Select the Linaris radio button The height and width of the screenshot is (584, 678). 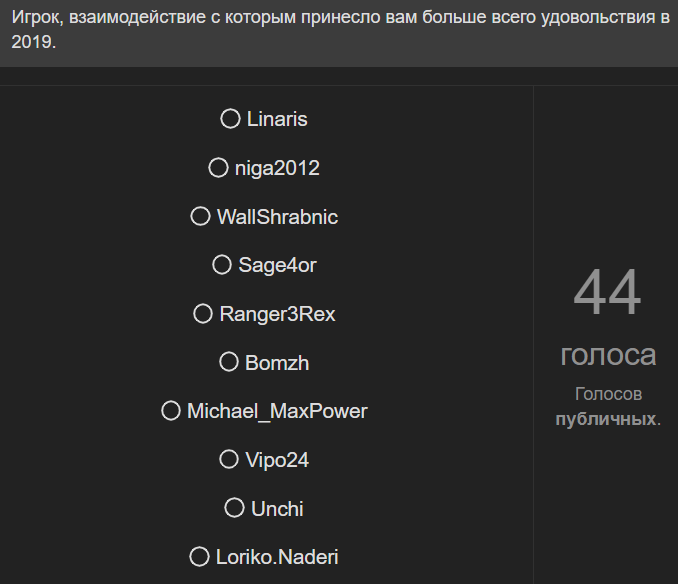pos(230,119)
